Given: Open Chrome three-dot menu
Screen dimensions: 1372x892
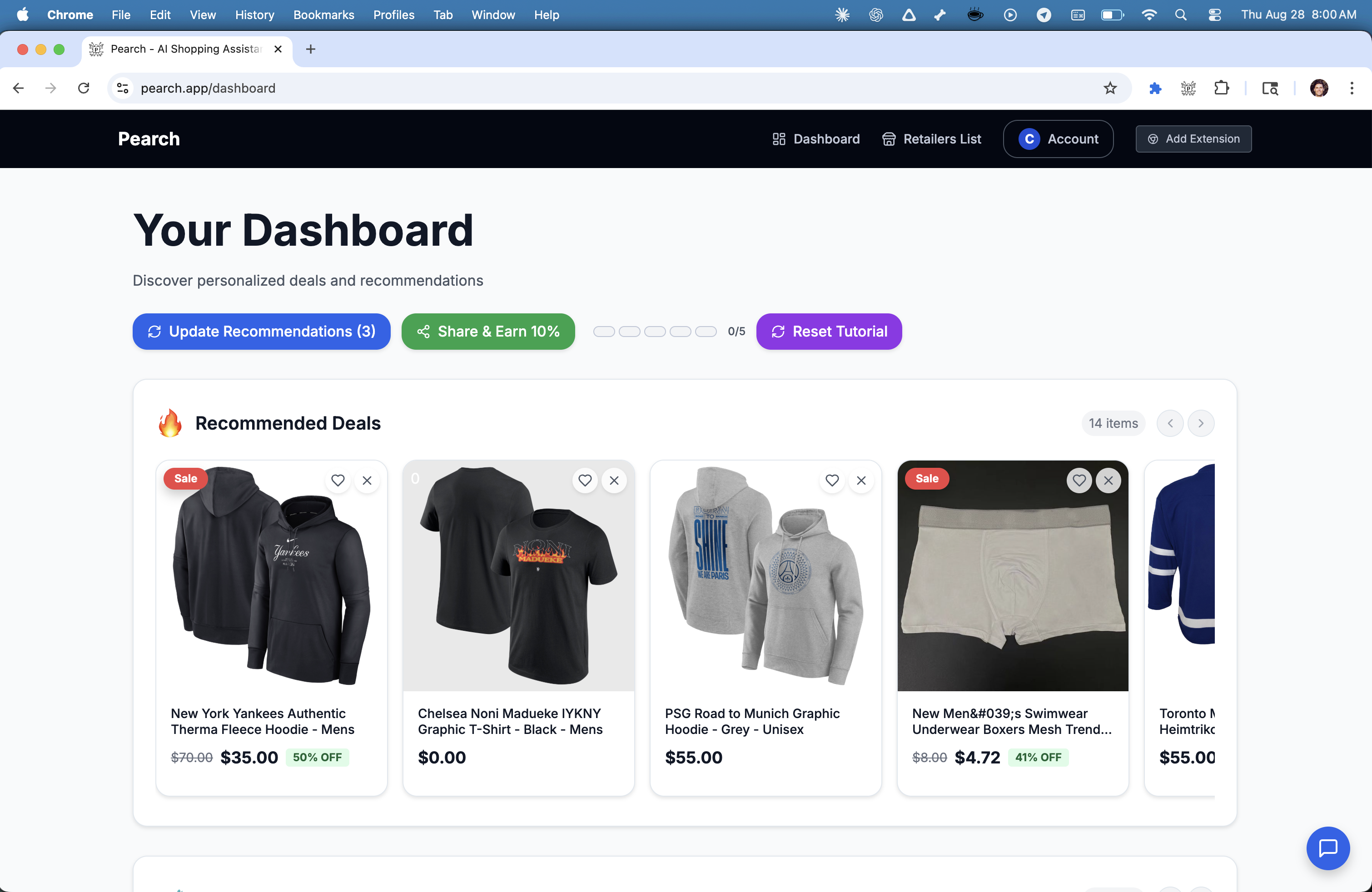Looking at the screenshot, I should (x=1351, y=88).
